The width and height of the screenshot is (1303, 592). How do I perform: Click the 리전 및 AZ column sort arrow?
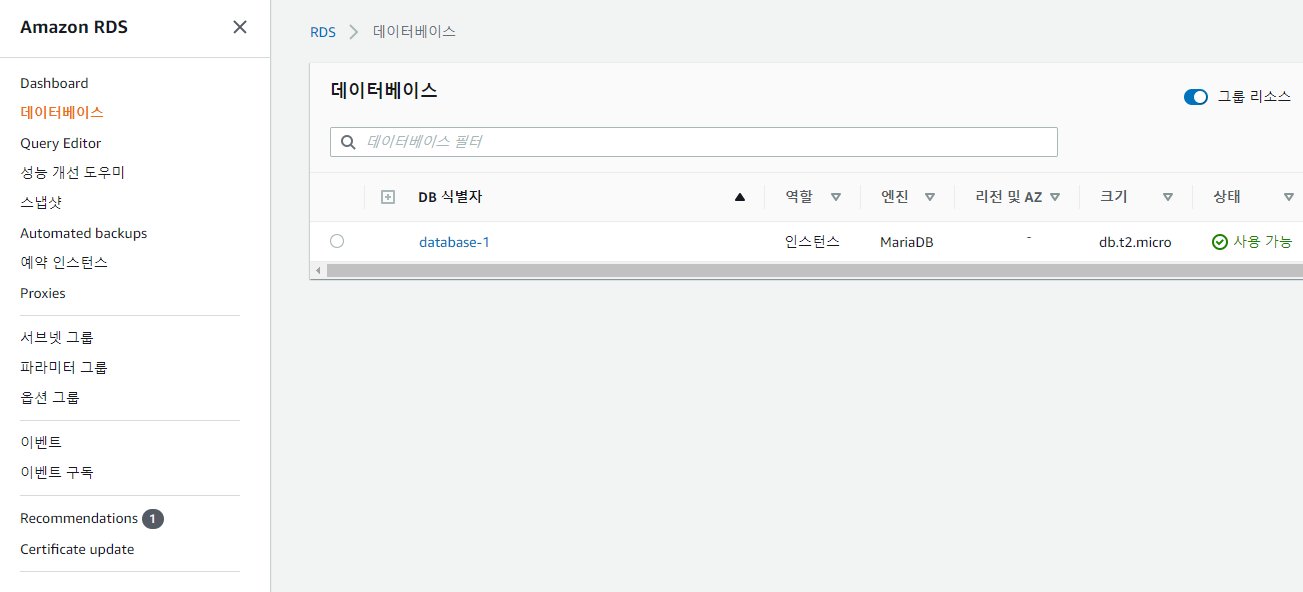[1055, 198]
